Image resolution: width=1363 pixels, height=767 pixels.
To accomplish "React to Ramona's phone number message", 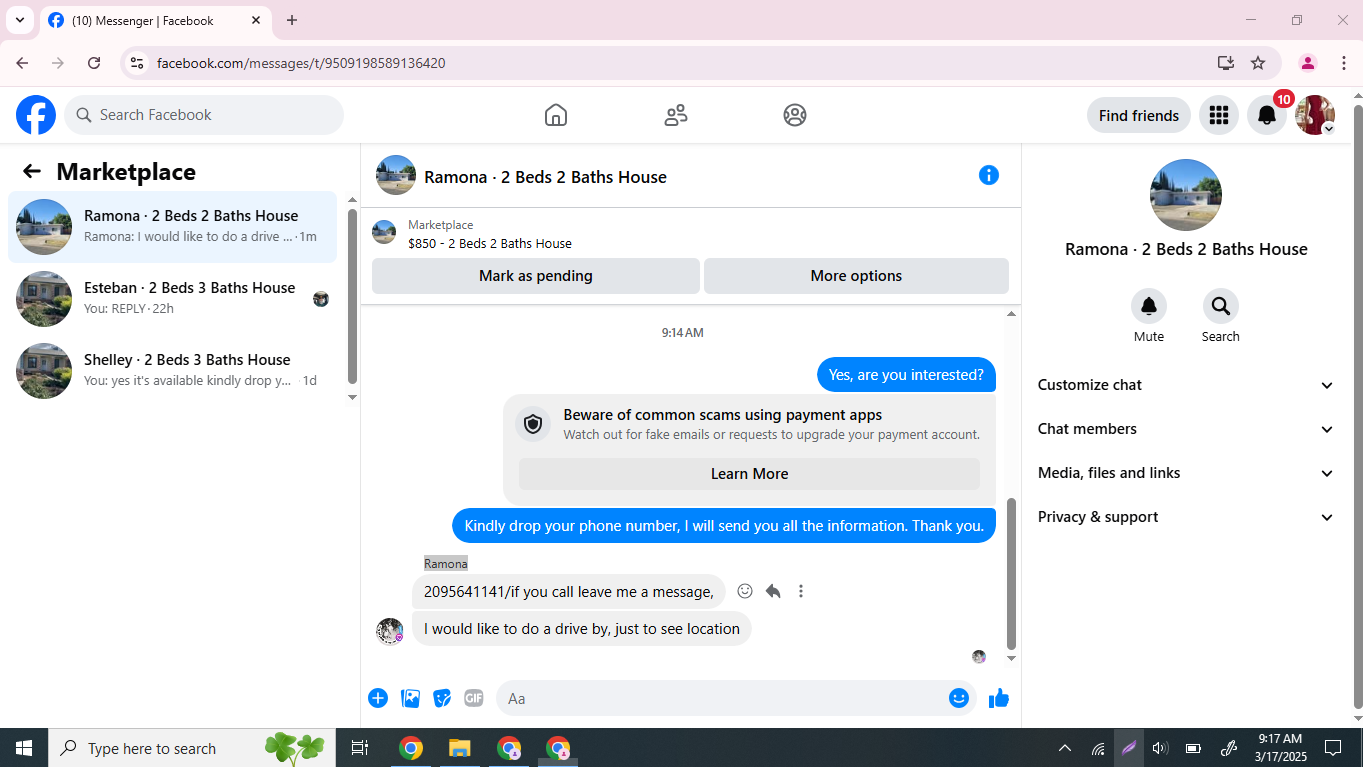I will click(x=745, y=591).
